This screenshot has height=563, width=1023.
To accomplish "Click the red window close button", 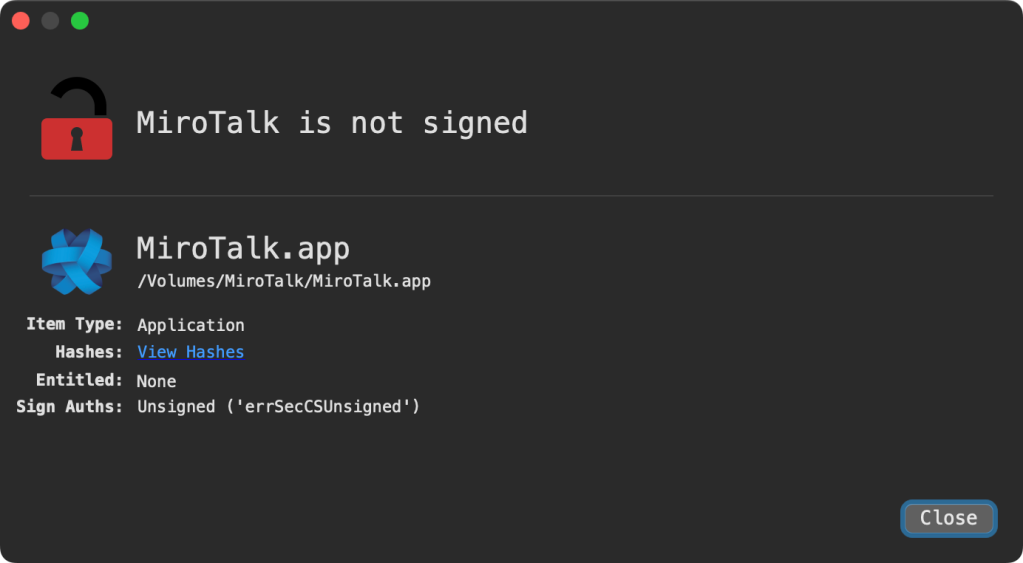I will tap(20, 21).
